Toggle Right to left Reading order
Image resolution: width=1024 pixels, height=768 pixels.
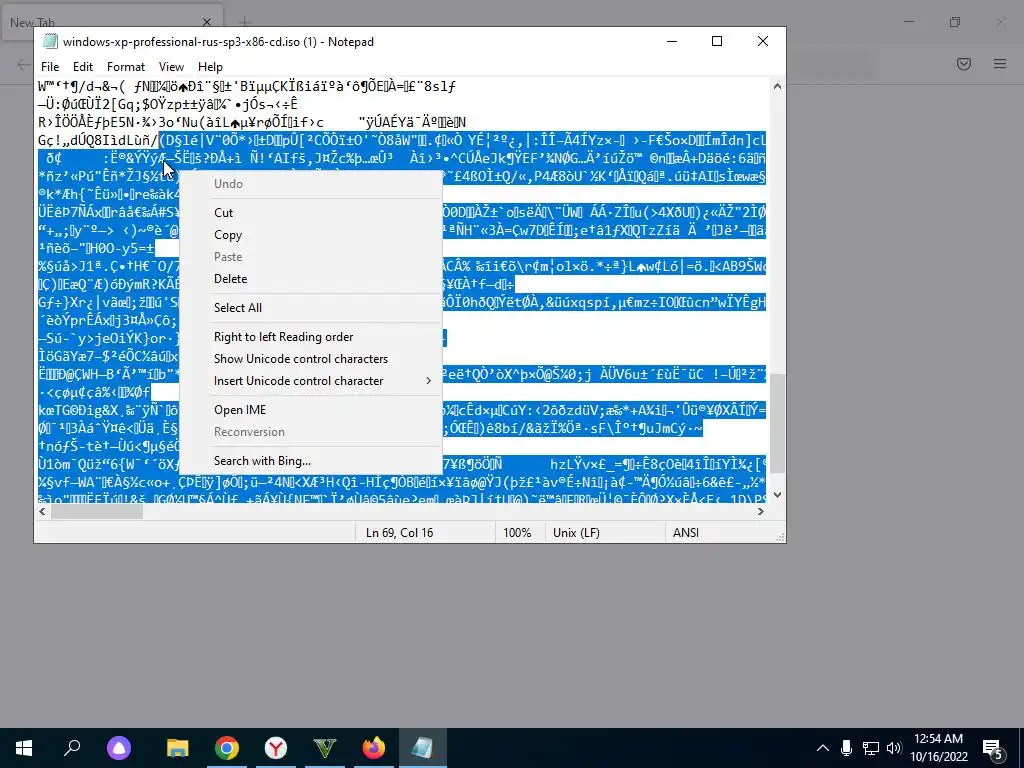click(311, 336)
